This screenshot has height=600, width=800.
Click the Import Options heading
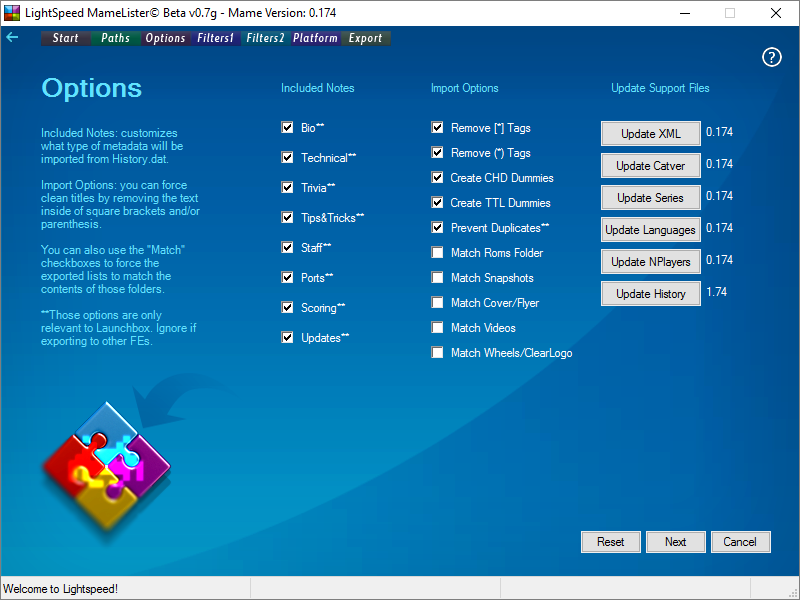tap(464, 88)
